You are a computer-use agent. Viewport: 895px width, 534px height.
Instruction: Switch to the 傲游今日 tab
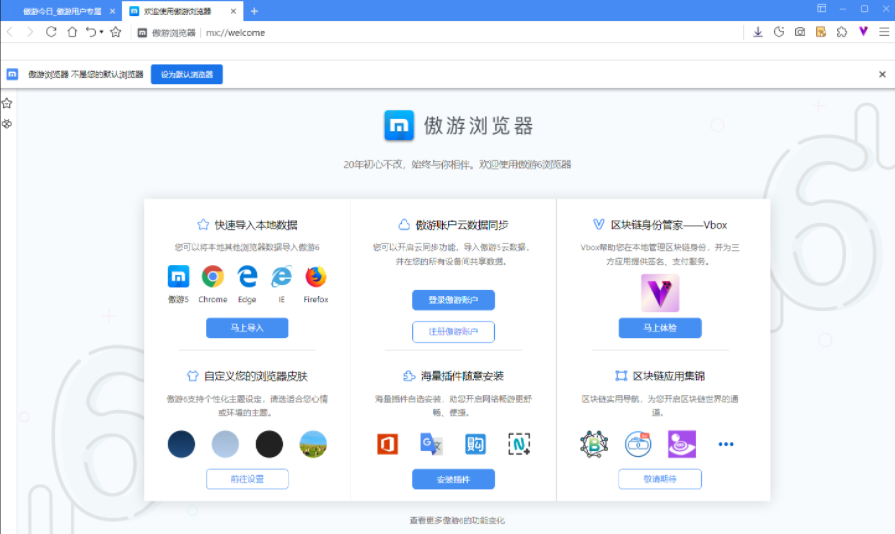62,10
